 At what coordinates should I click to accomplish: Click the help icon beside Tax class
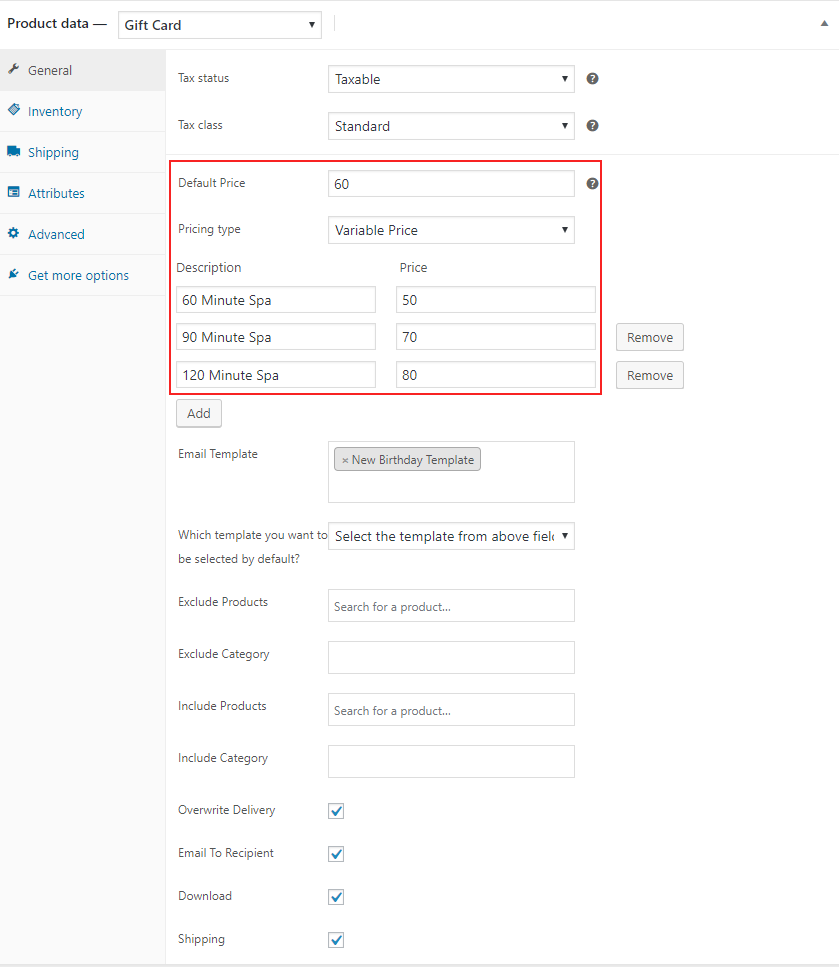592,126
